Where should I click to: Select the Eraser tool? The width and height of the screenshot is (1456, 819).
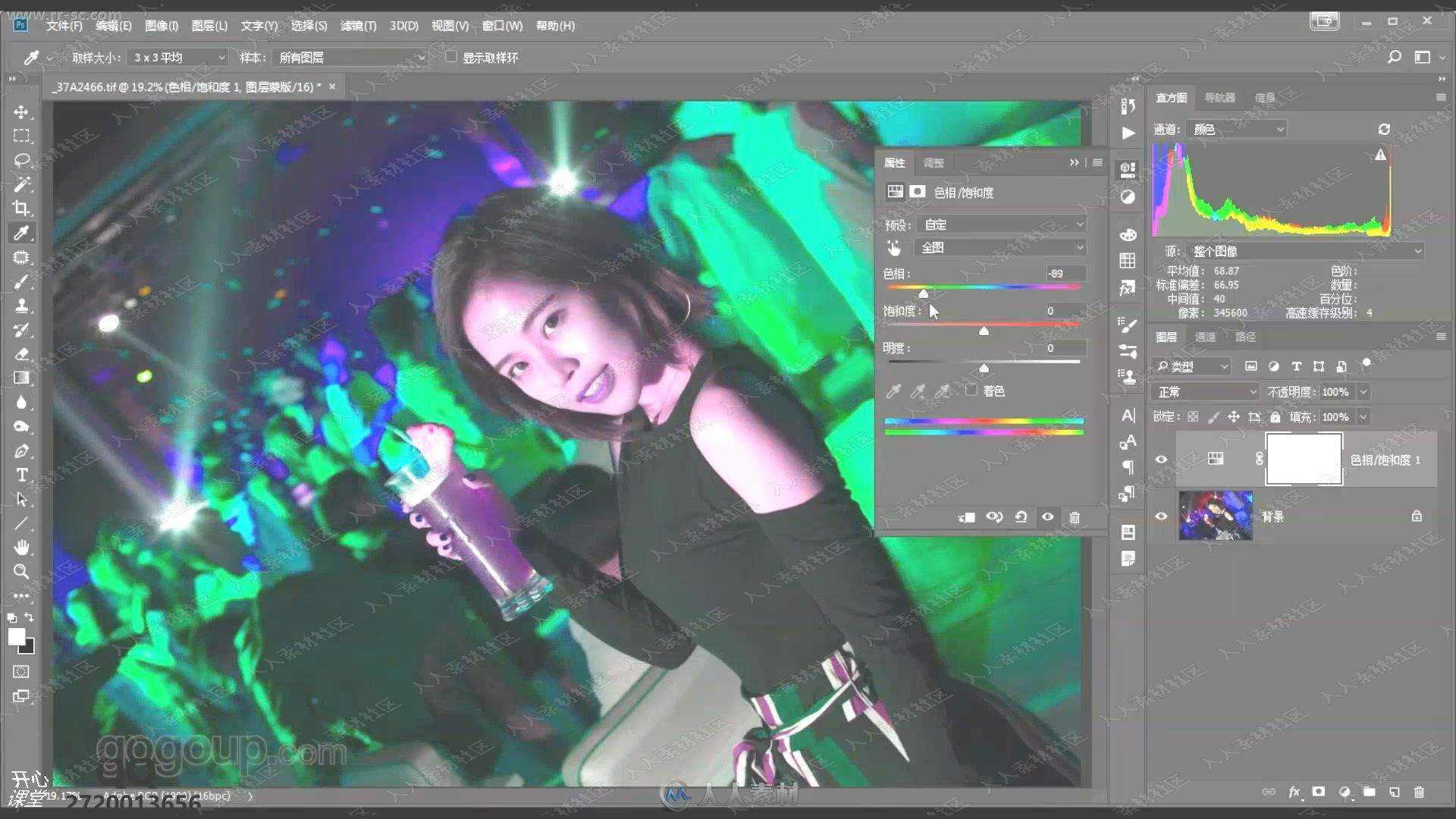tap(21, 354)
